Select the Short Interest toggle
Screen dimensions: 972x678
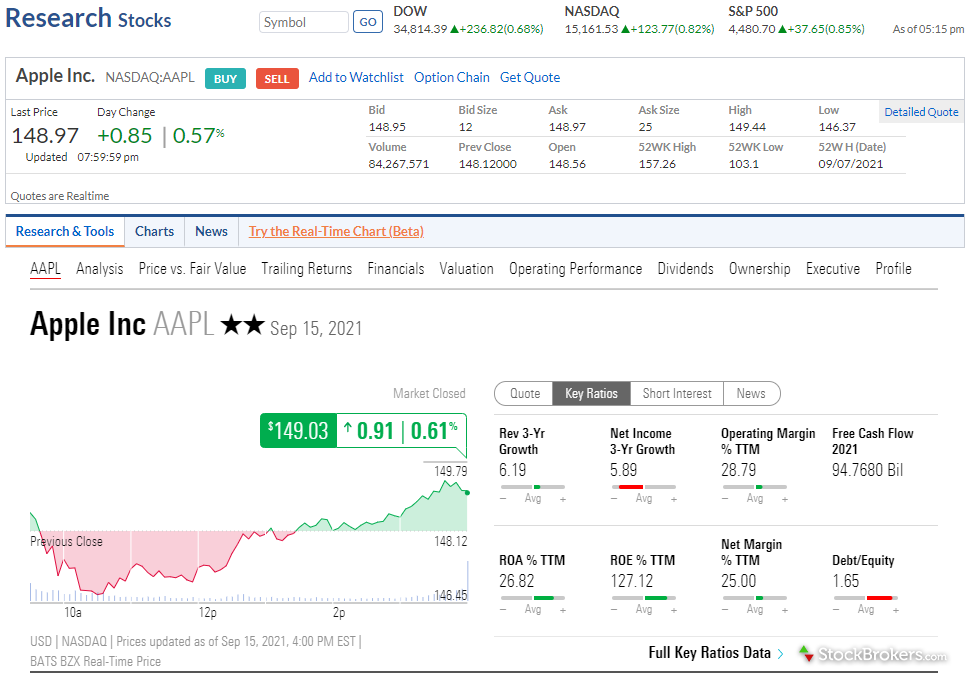pyautogui.click(x=677, y=393)
